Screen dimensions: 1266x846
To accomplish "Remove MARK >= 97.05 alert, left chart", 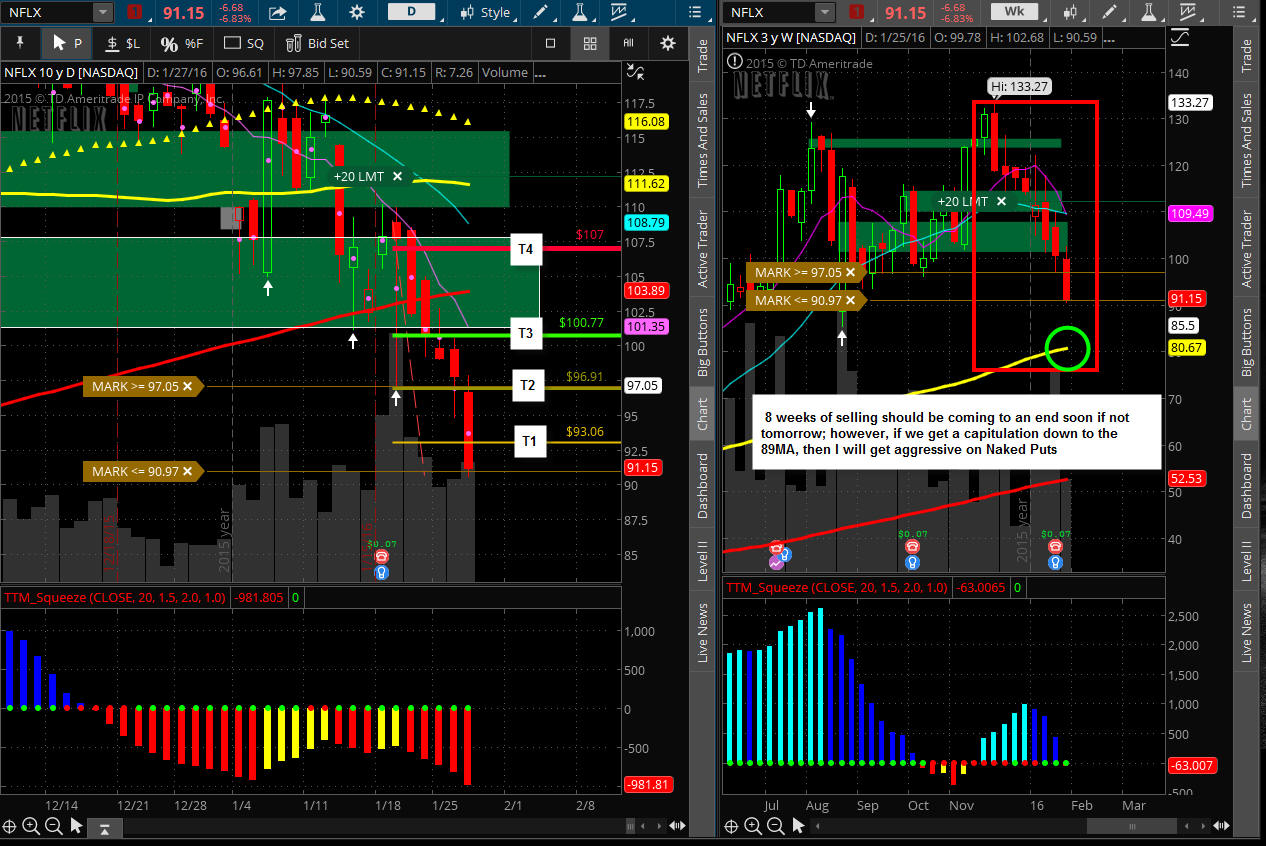I will click(187, 385).
